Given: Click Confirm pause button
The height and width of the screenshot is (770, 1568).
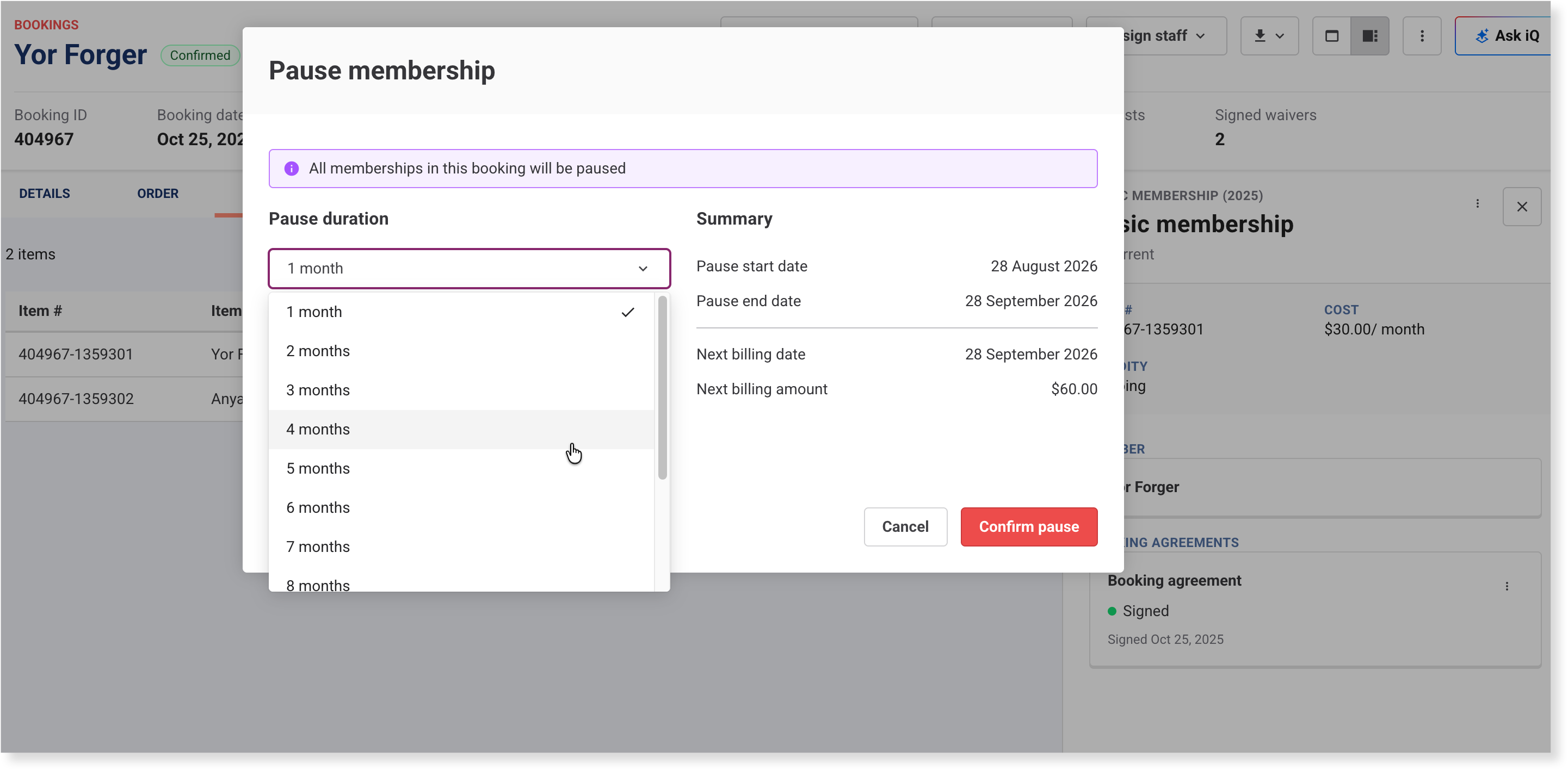Looking at the screenshot, I should tap(1029, 527).
